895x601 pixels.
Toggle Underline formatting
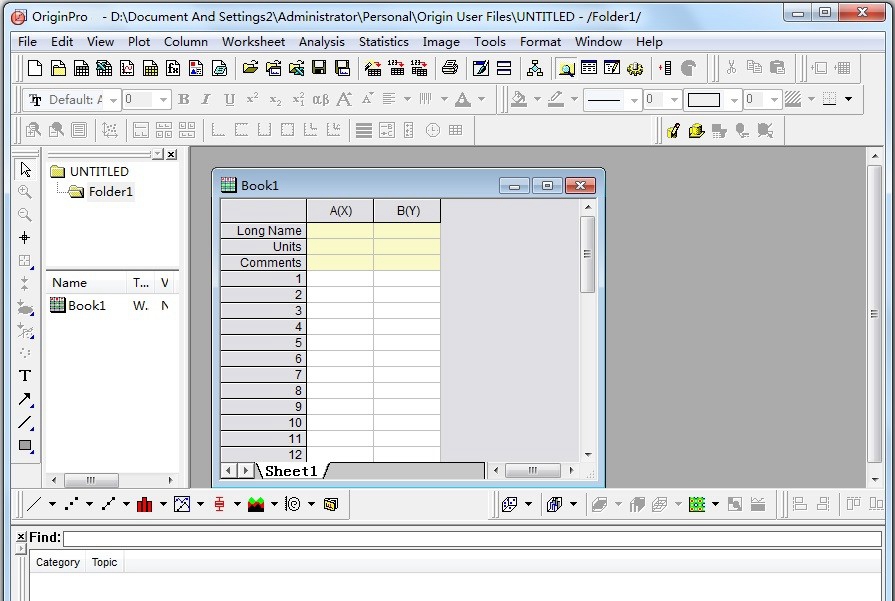pos(229,99)
